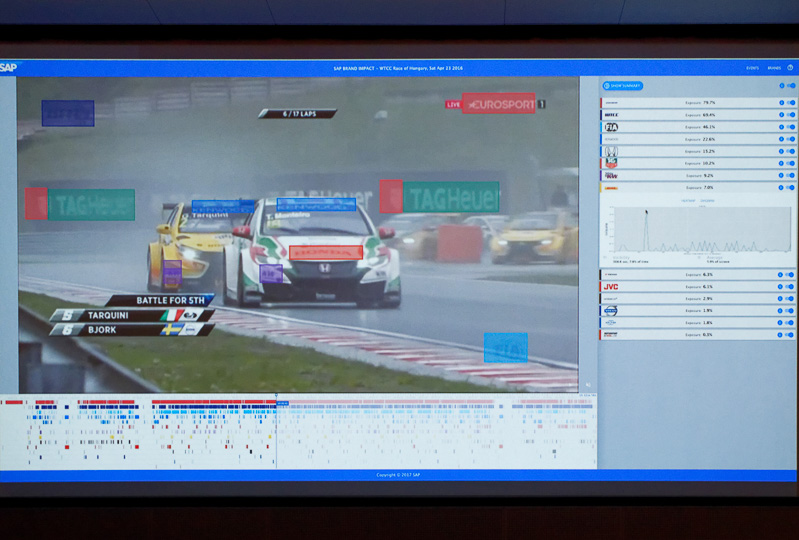
Task: Expand the 0.3% exposure brand row
Action: 698,335
